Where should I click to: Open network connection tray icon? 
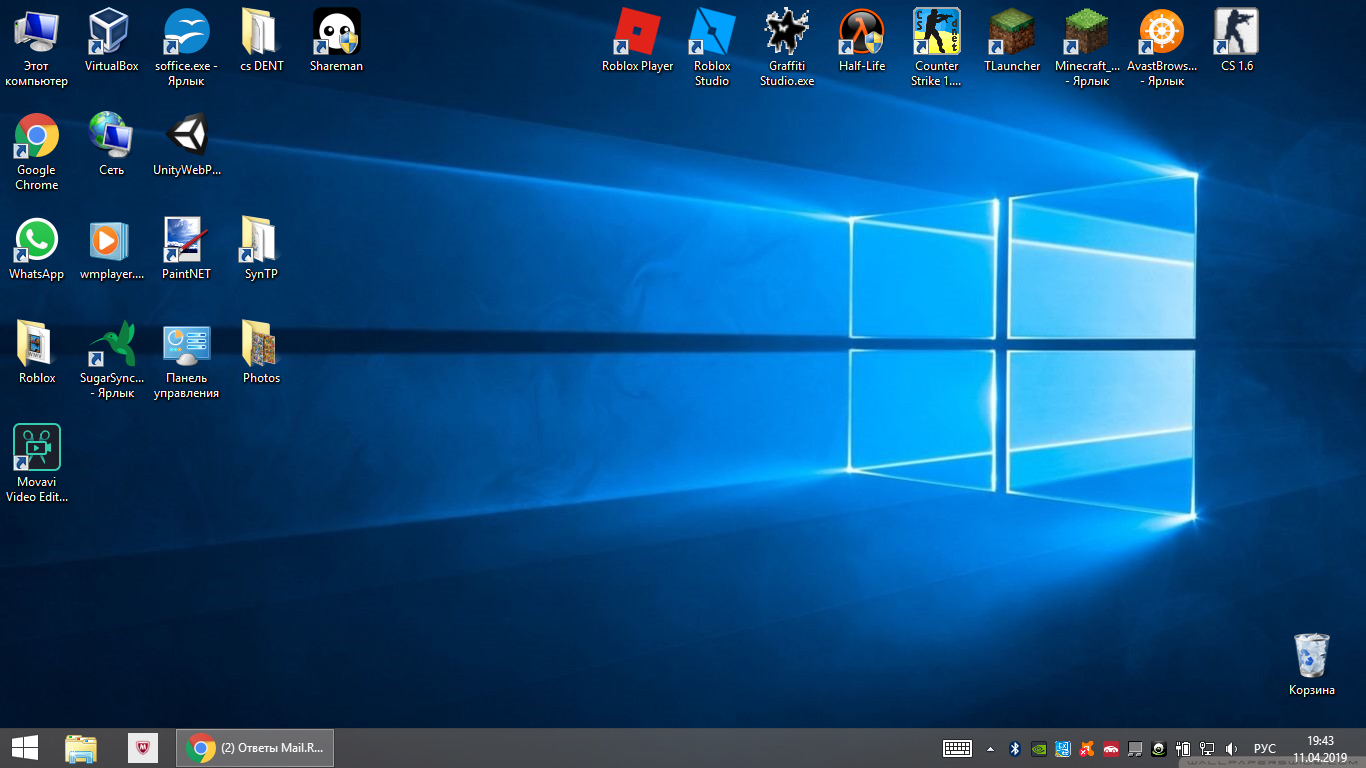point(1207,748)
